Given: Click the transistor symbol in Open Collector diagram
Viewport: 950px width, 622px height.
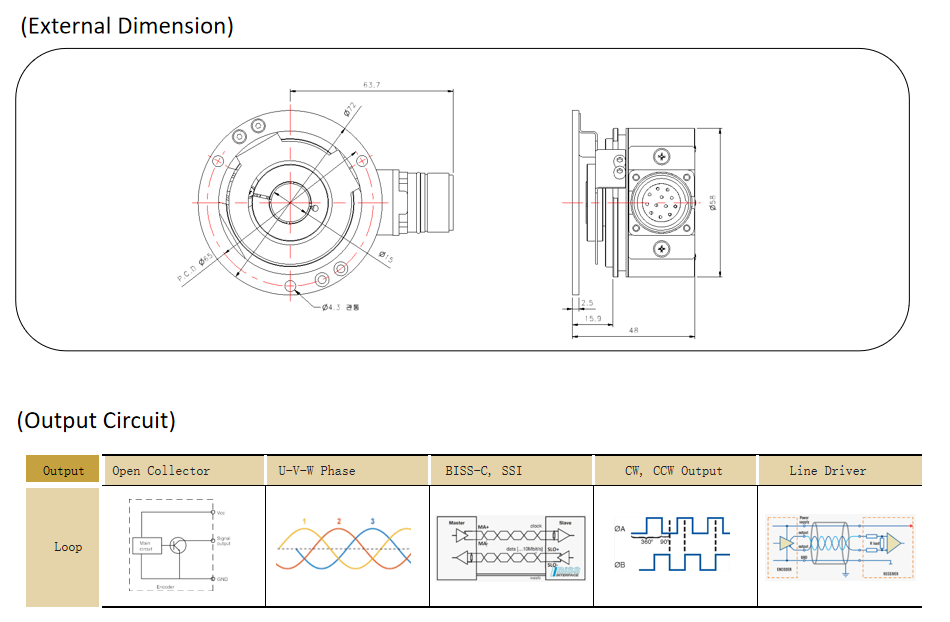Looking at the screenshot, I should (x=178, y=545).
